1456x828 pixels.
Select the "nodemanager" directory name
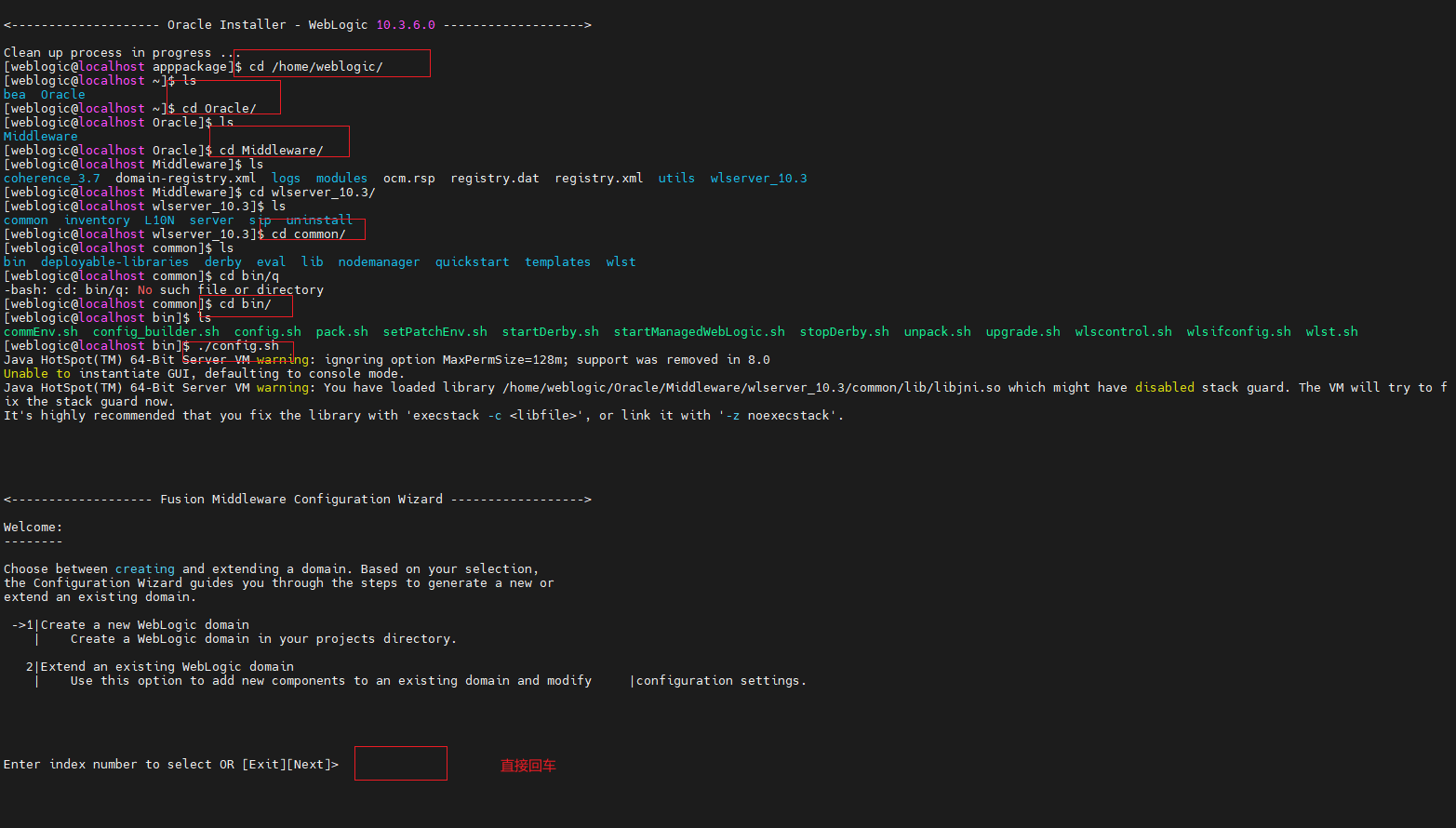[x=380, y=262]
